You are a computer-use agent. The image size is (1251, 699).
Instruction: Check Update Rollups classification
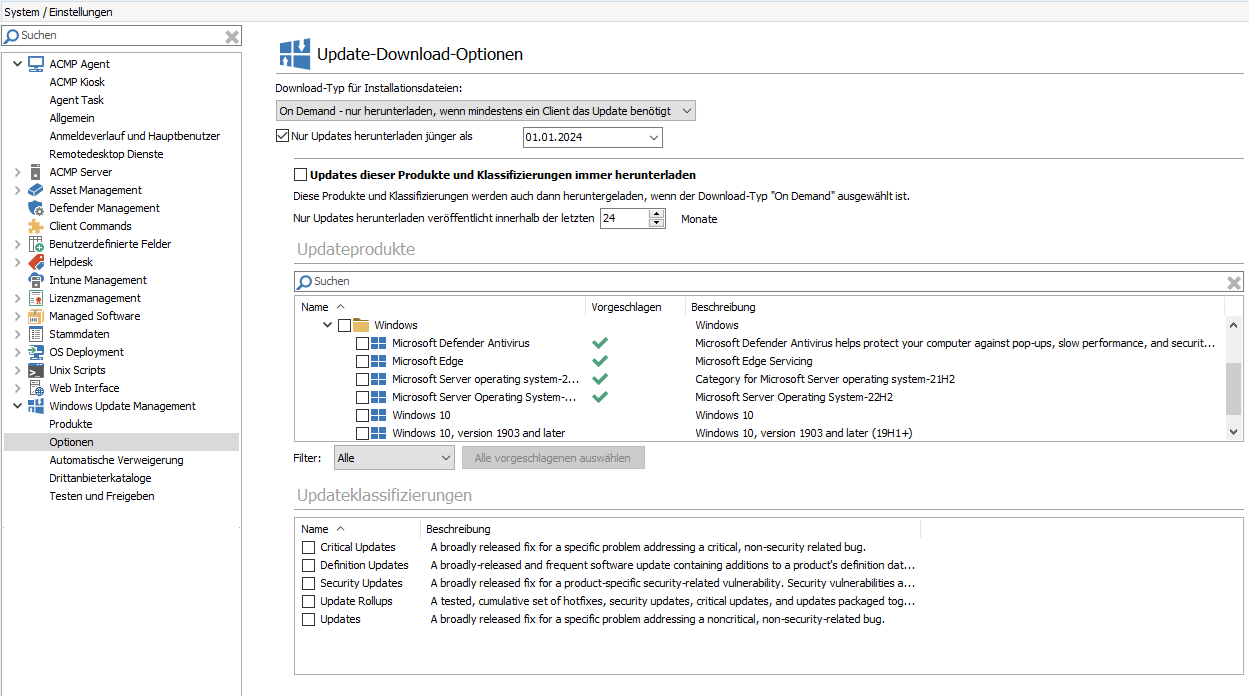(309, 601)
